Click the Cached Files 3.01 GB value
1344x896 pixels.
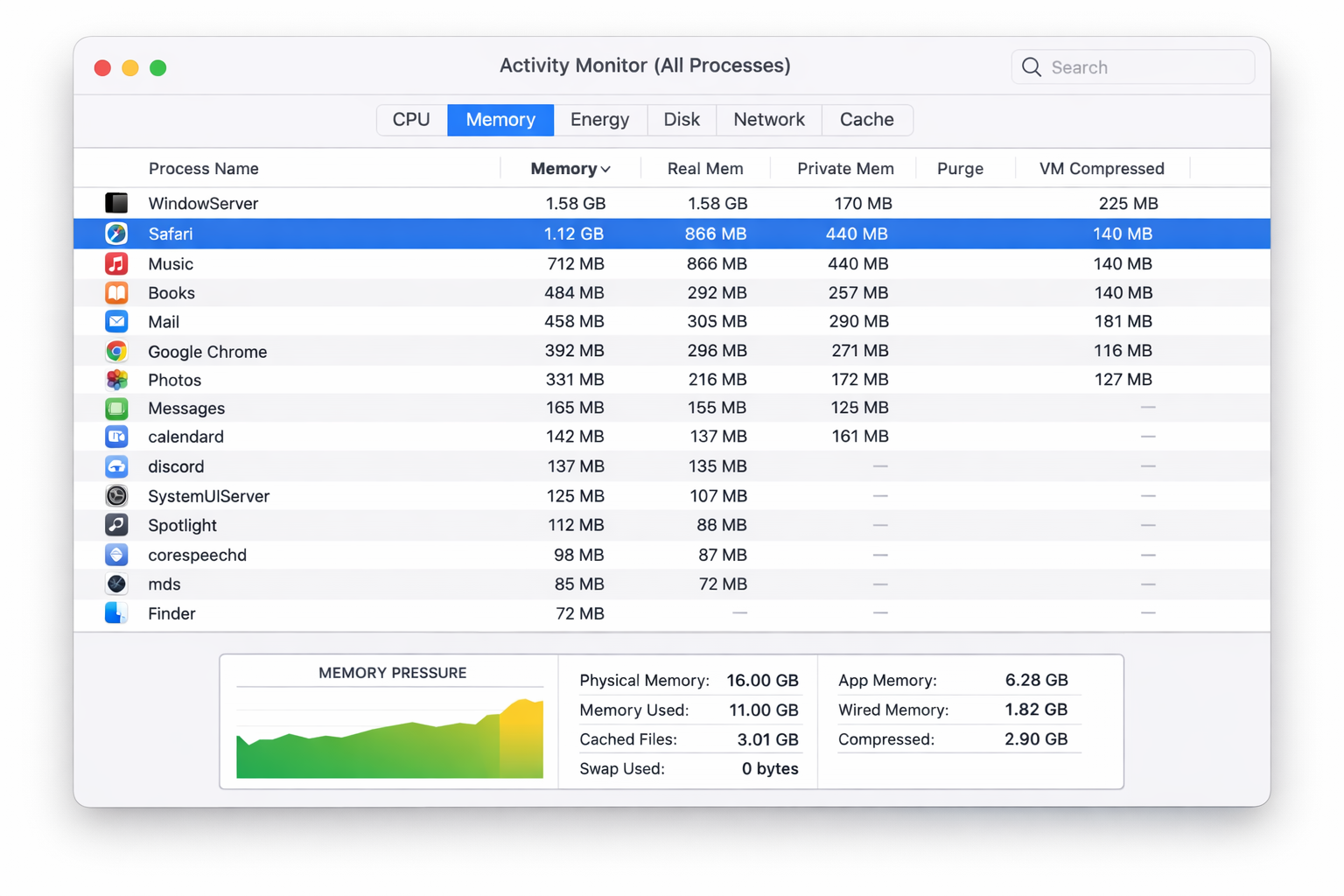click(x=767, y=739)
